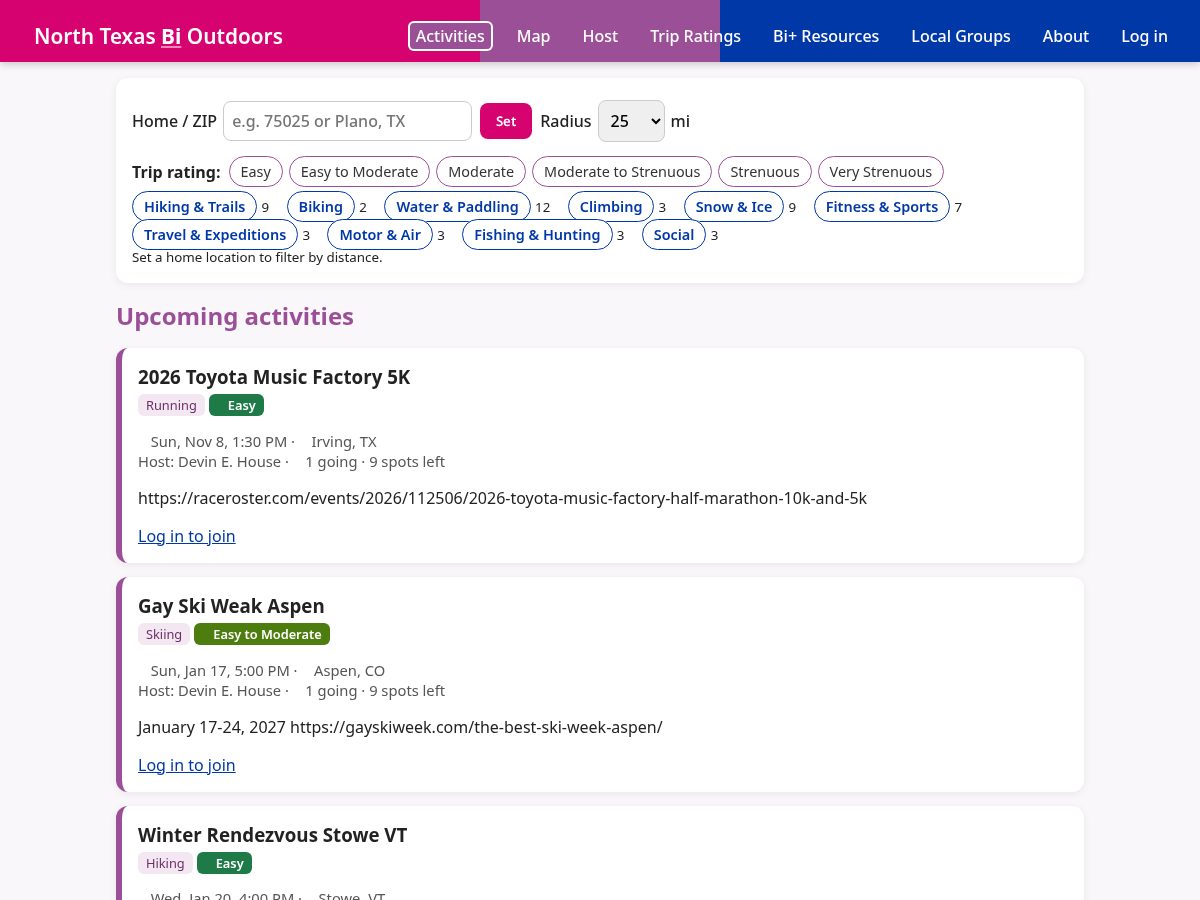This screenshot has height=900, width=1200.
Task: Click Easy to Moderate badge on Aspen card
Action: tap(262, 634)
